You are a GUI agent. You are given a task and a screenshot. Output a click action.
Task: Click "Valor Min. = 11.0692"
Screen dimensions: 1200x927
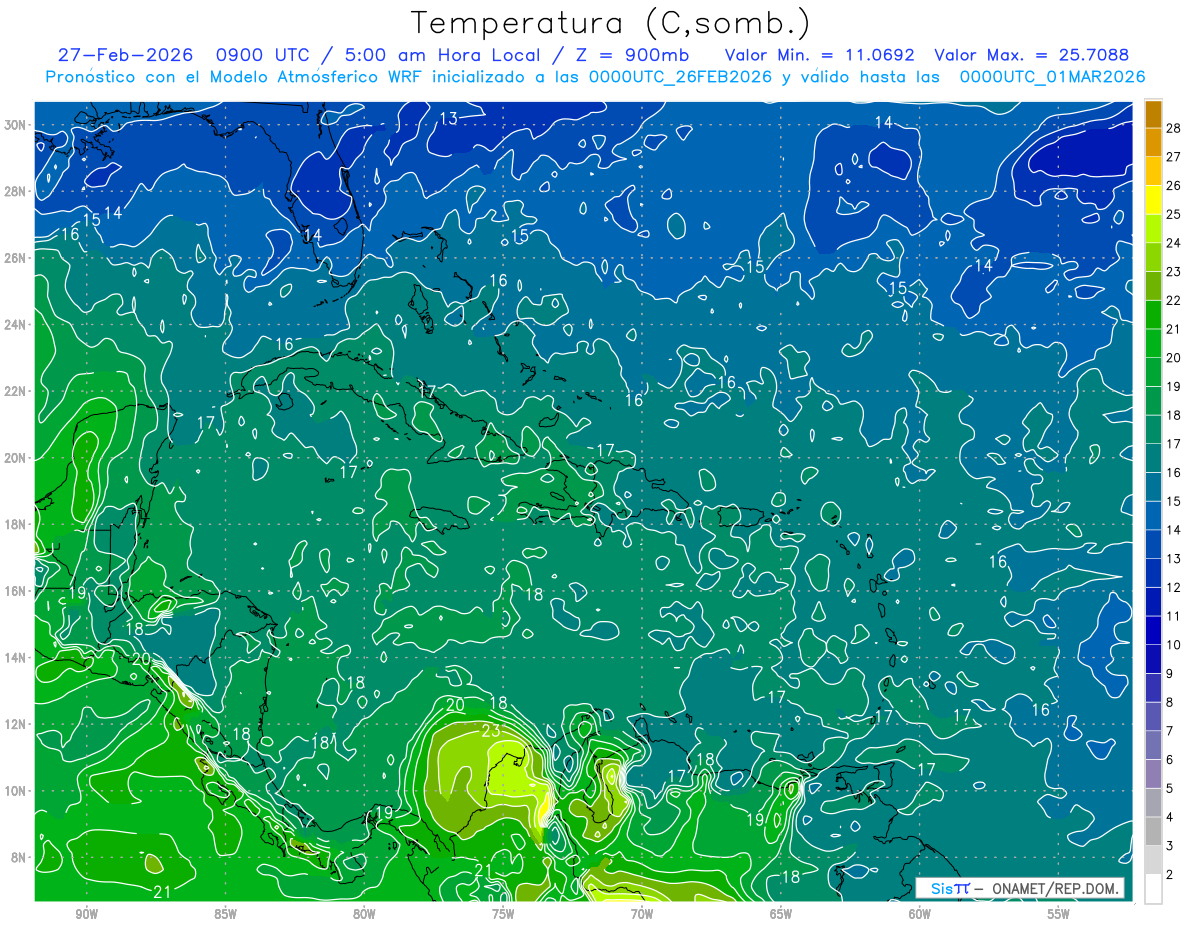tap(819, 55)
